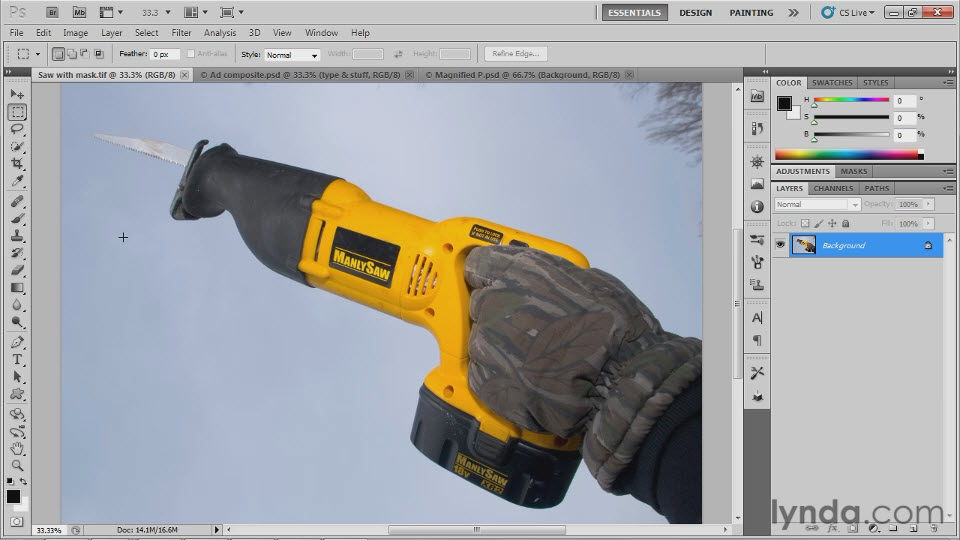The image size is (960, 540).
Task: Launch Mini Bridge from the application bar
Action: pos(79,12)
